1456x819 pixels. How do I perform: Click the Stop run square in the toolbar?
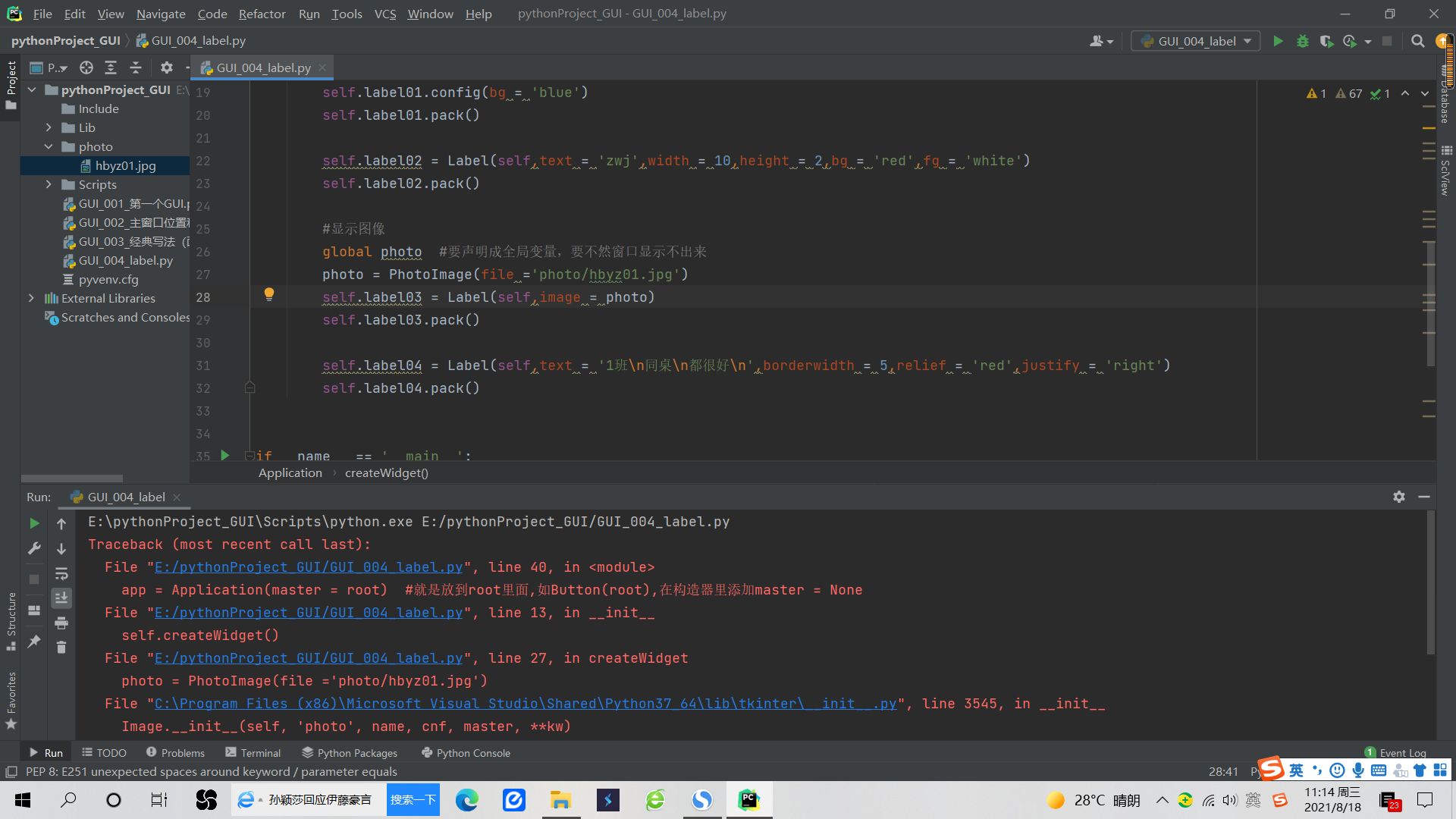point(1387,41)
